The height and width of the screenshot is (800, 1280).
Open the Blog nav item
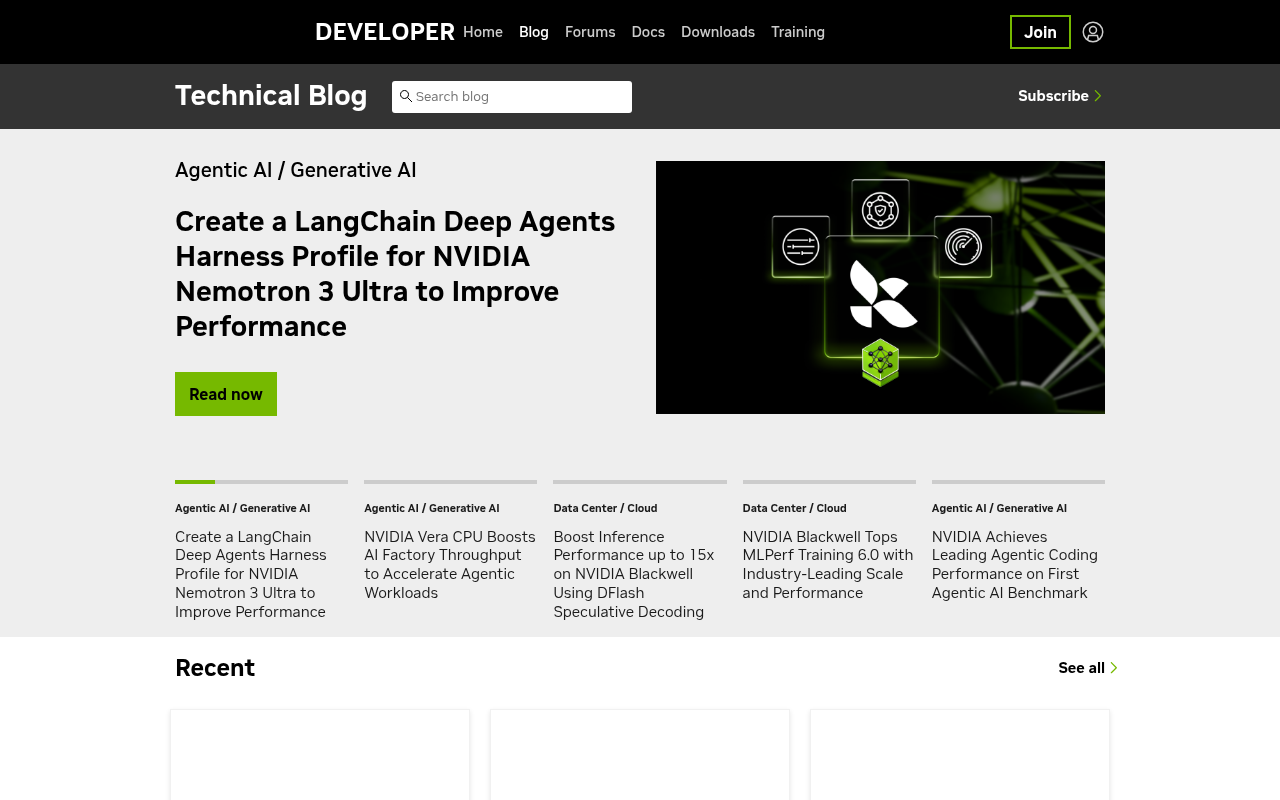click(534, 32)
